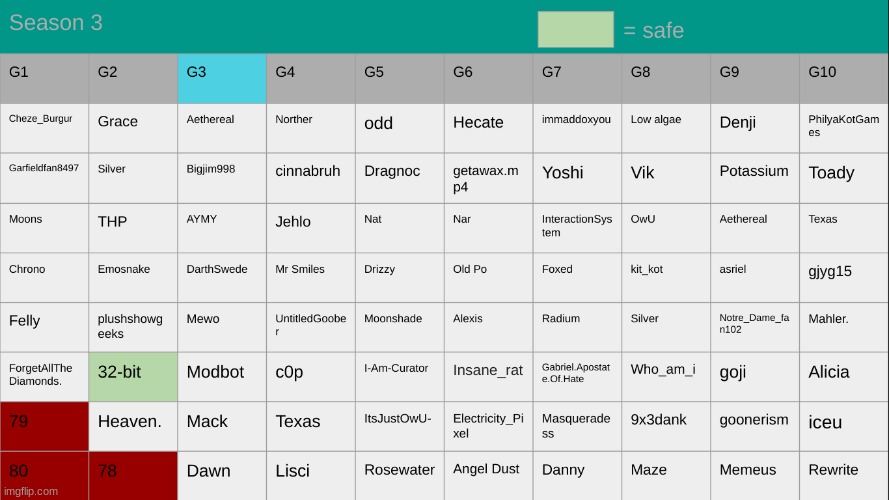Click the green 32-bit cell
Screen dimensions: 889x500
tap(133, 377)
